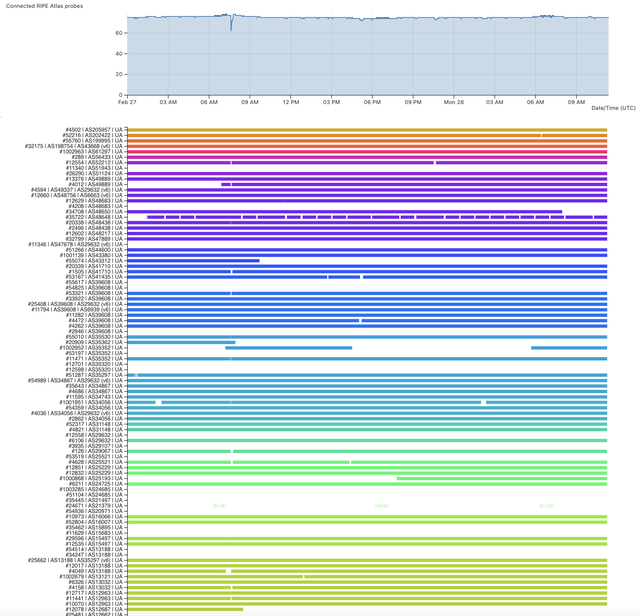Click probe label '#289 | AS56433 | UA'

(x=97, y=157)
